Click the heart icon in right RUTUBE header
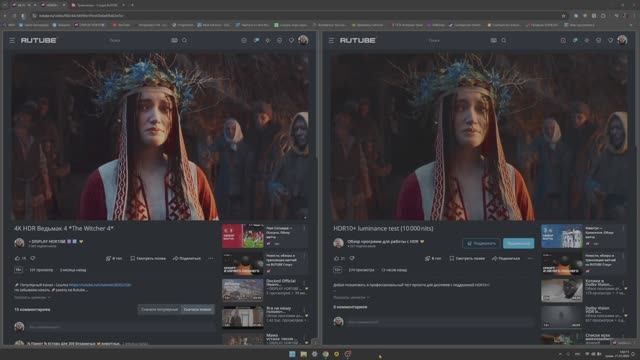Viewport: 640px width, 360px height. coord(610,40)
